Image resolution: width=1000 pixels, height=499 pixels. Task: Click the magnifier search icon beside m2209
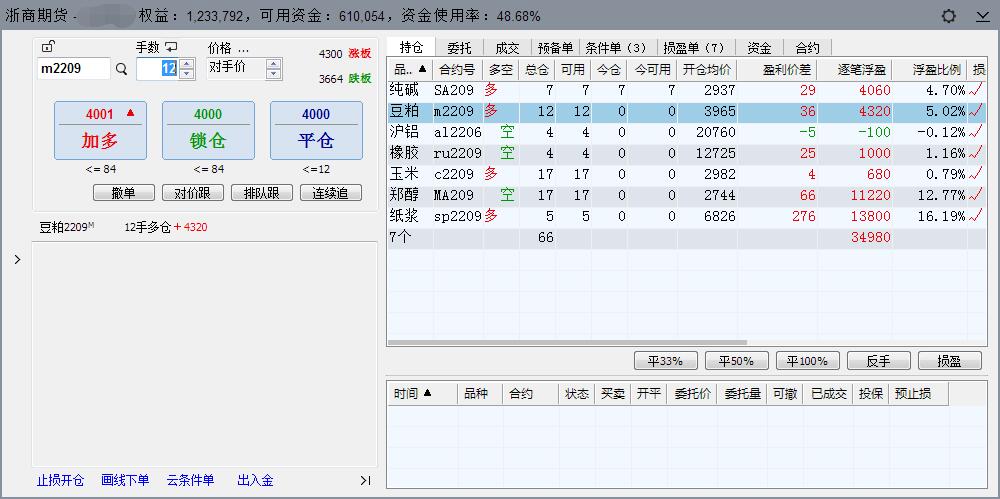tap(122, 69)
